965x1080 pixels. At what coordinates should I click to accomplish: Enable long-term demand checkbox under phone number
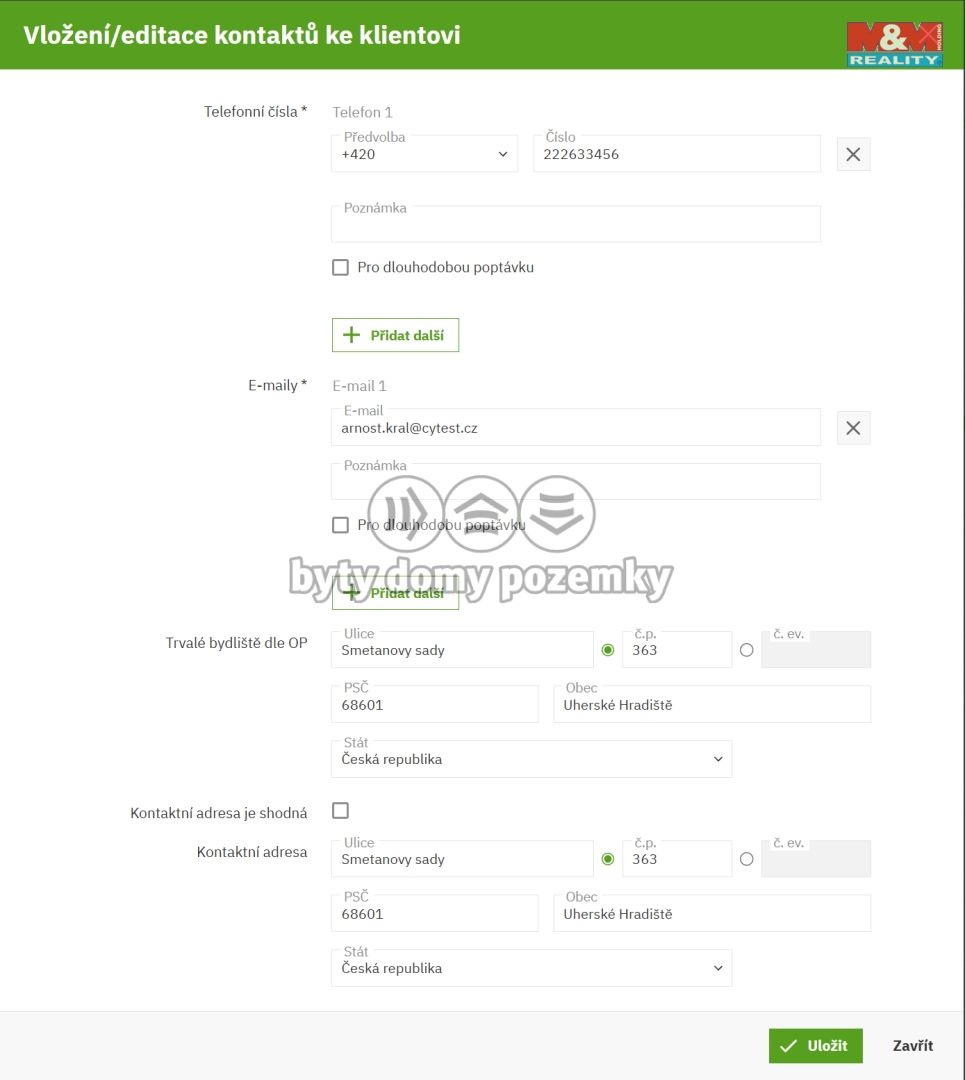click(340, 268)
